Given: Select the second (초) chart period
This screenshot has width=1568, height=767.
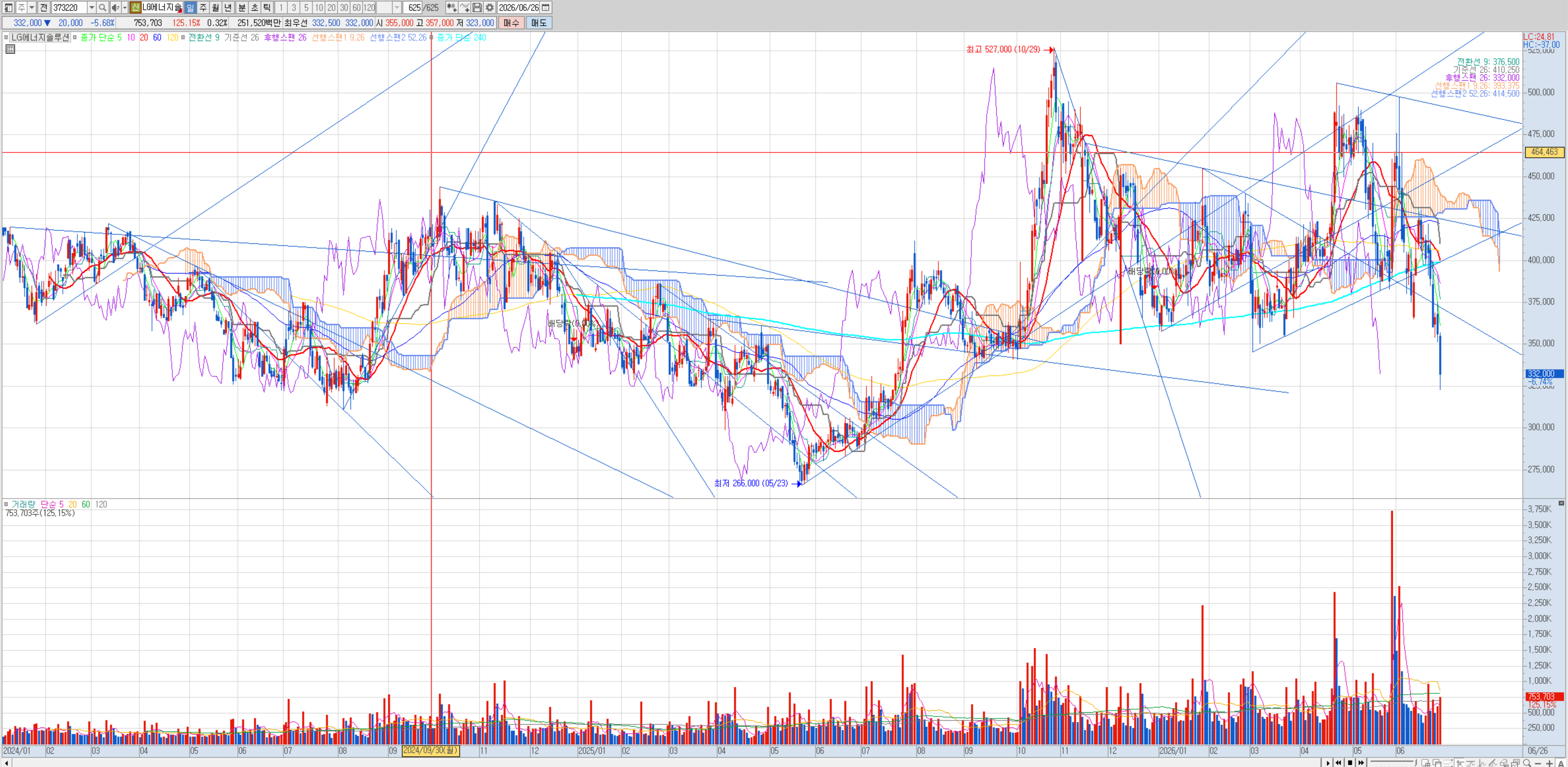Looking at the screenshot, I should pyautogui.click(x=254, y=7).
